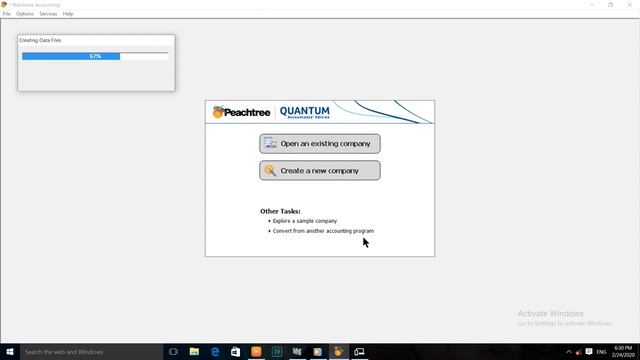The width and height of the screenshot is (640, 360).
Task: Click the teal square app icon in taskbar
Action: (277, 352)
